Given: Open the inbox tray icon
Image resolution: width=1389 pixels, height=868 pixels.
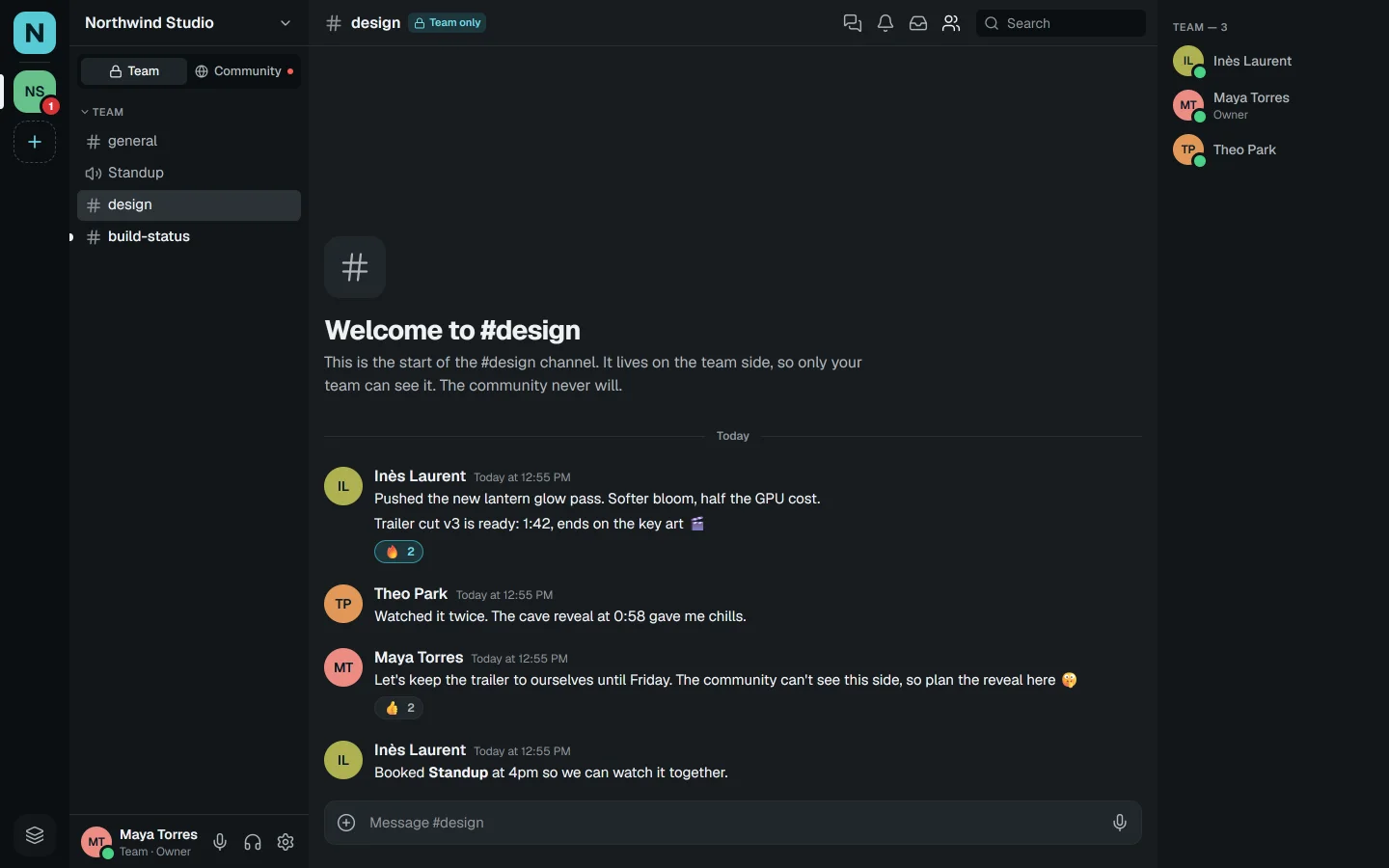Looking at the screenshot, I should [x=918, y=23].
